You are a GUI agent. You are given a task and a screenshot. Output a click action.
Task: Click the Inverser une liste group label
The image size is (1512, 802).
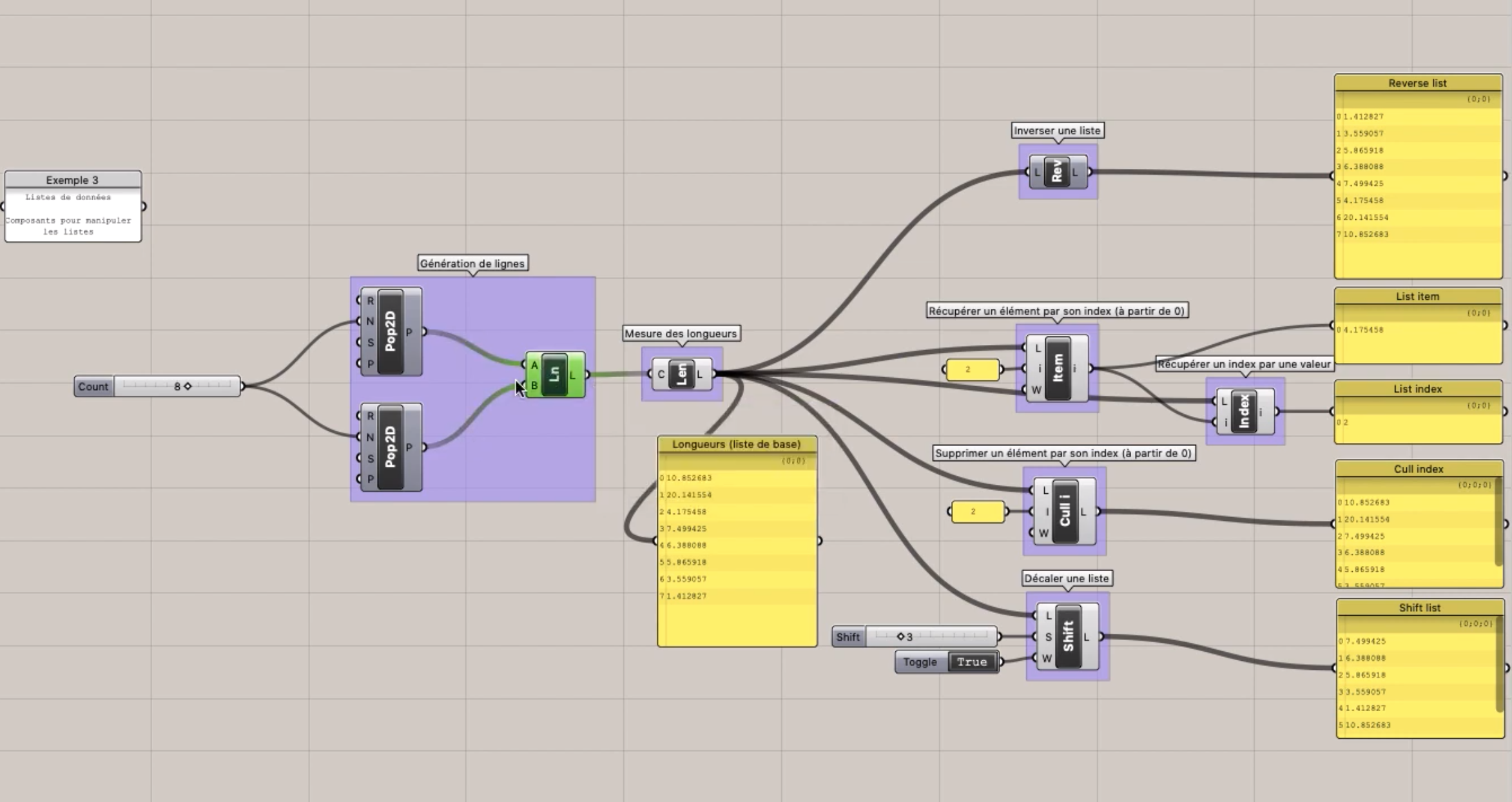coord(1057,130)
